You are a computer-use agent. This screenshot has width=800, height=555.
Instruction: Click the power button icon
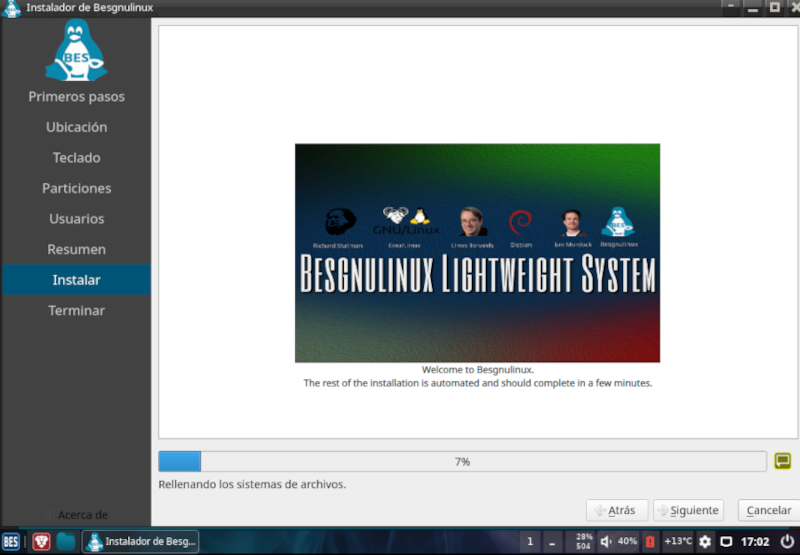click(x=787, y=541)
